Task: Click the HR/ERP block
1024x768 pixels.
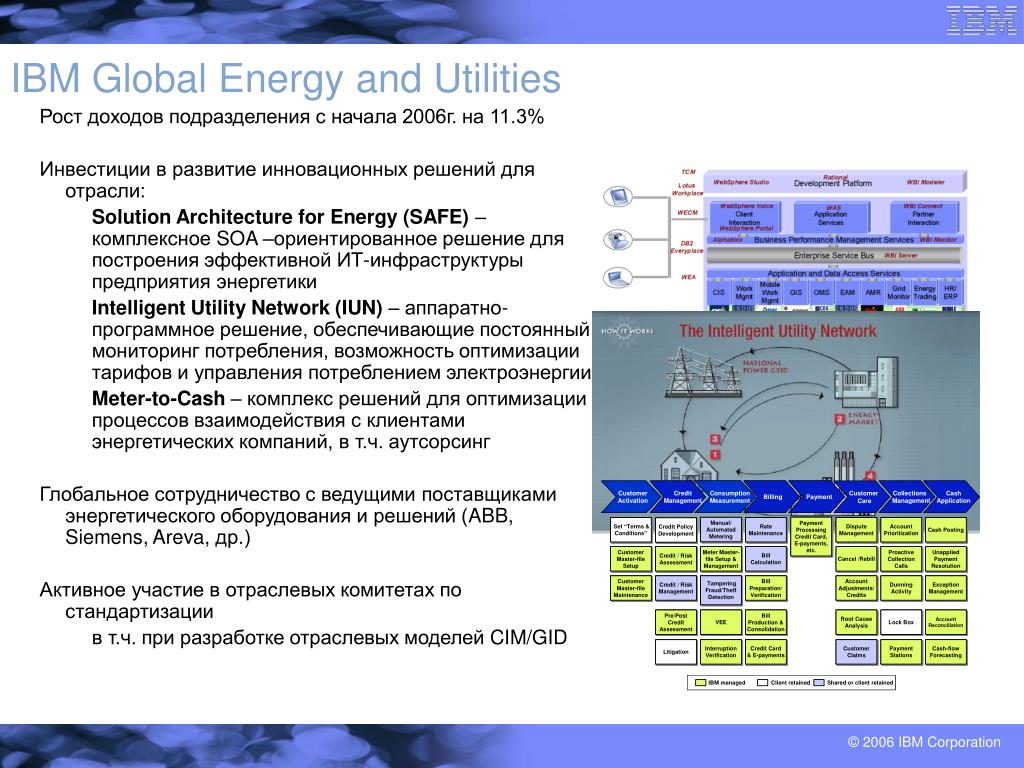Action: [x=950, y=293]
